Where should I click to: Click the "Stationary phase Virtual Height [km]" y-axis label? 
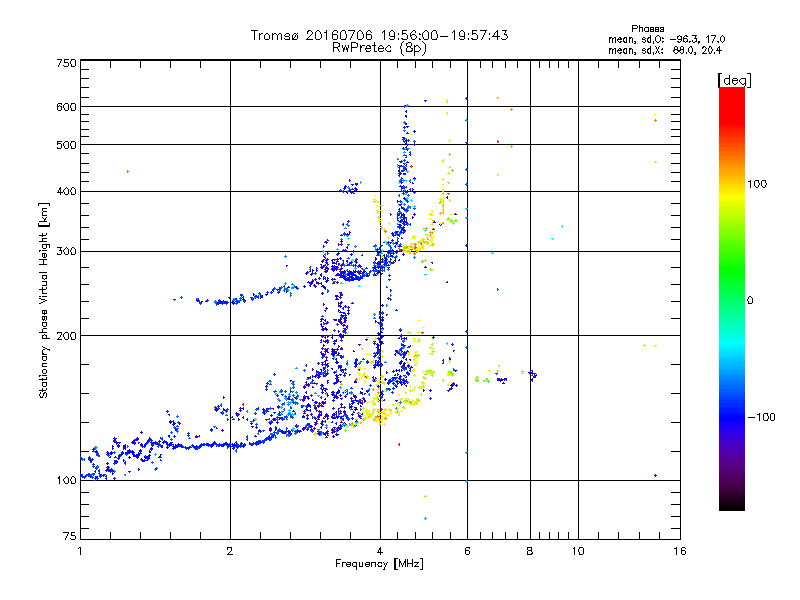click(x=44, y=300)
